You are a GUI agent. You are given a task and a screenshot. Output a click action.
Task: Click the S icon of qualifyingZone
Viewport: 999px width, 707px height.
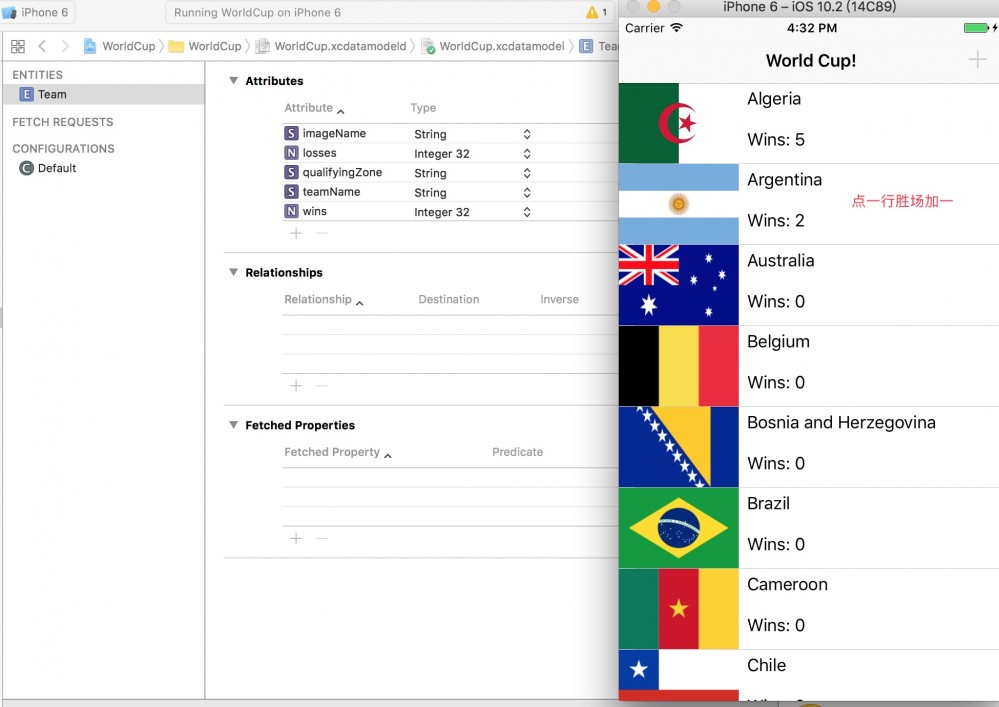pos(291,172)
